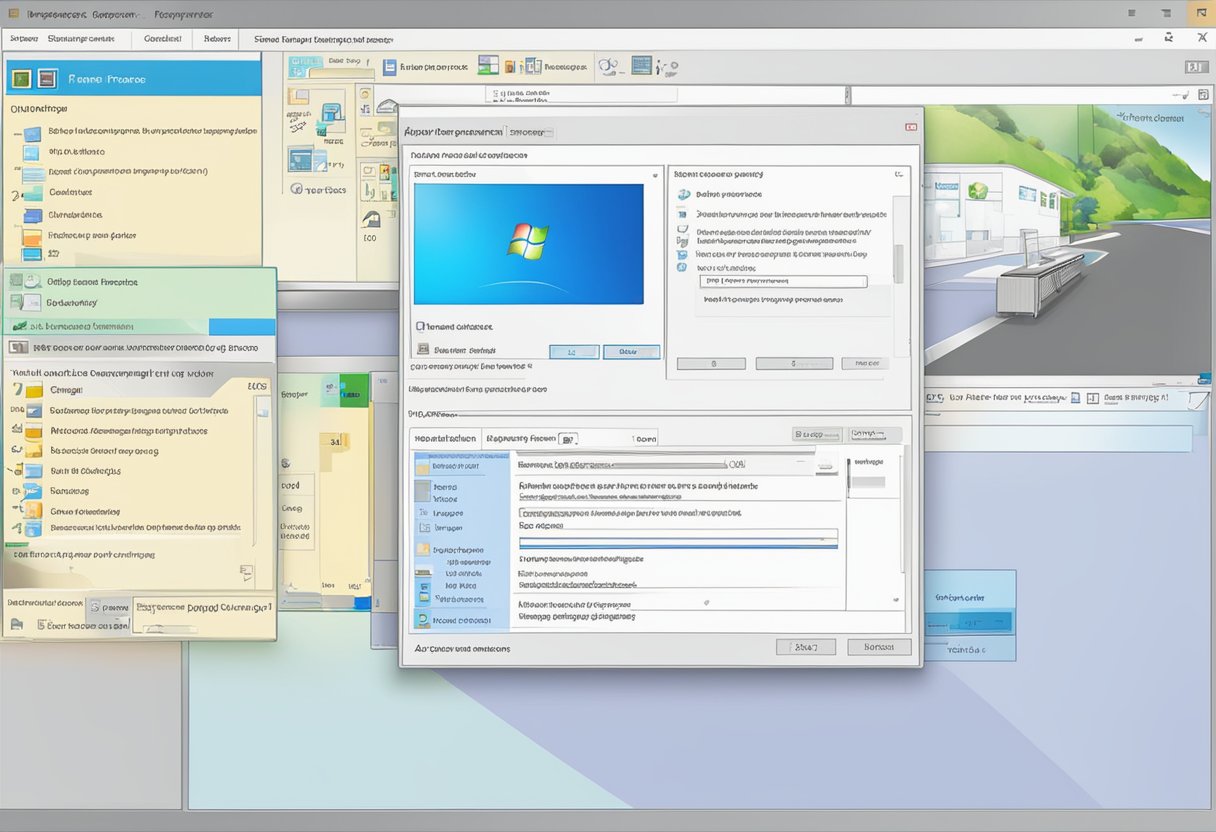Screen dimensions: 1216x832
Task: Open the dropdown beside the dialog title
Action: (530, 132)
